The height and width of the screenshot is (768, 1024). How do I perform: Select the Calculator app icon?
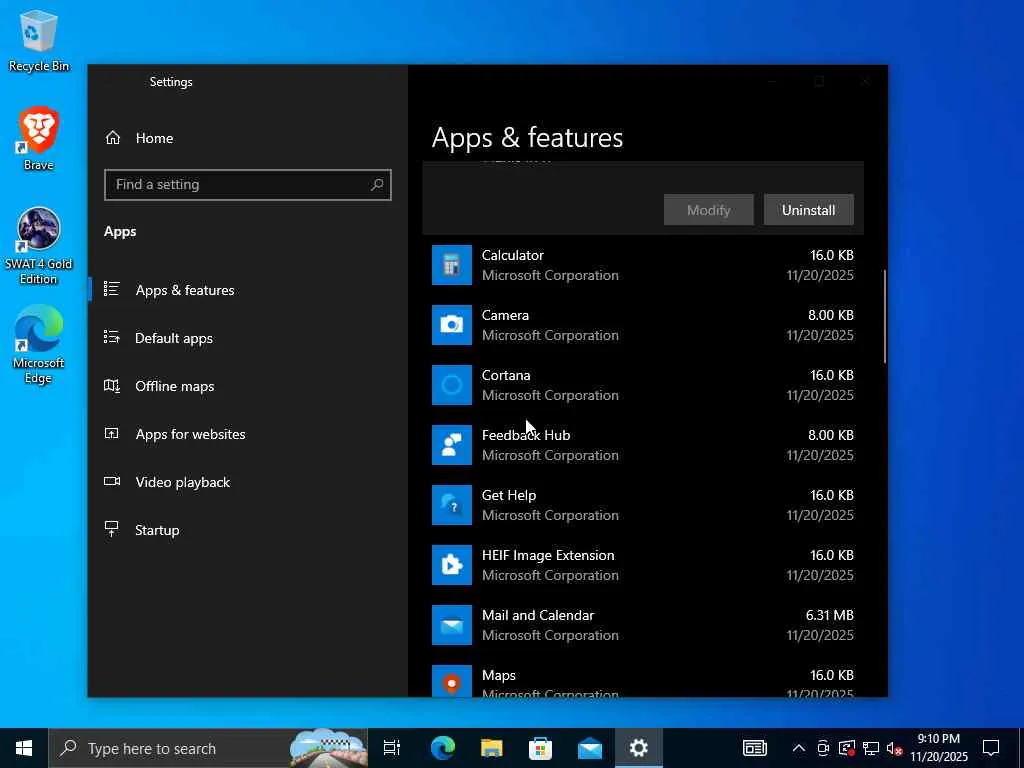tap(451, 264)
